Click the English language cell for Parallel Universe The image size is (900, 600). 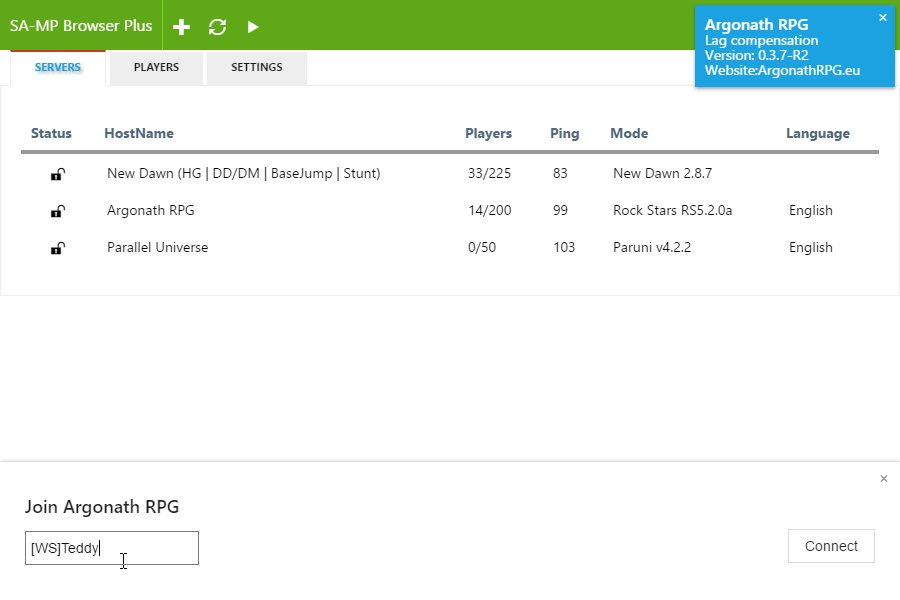(810, 247)
